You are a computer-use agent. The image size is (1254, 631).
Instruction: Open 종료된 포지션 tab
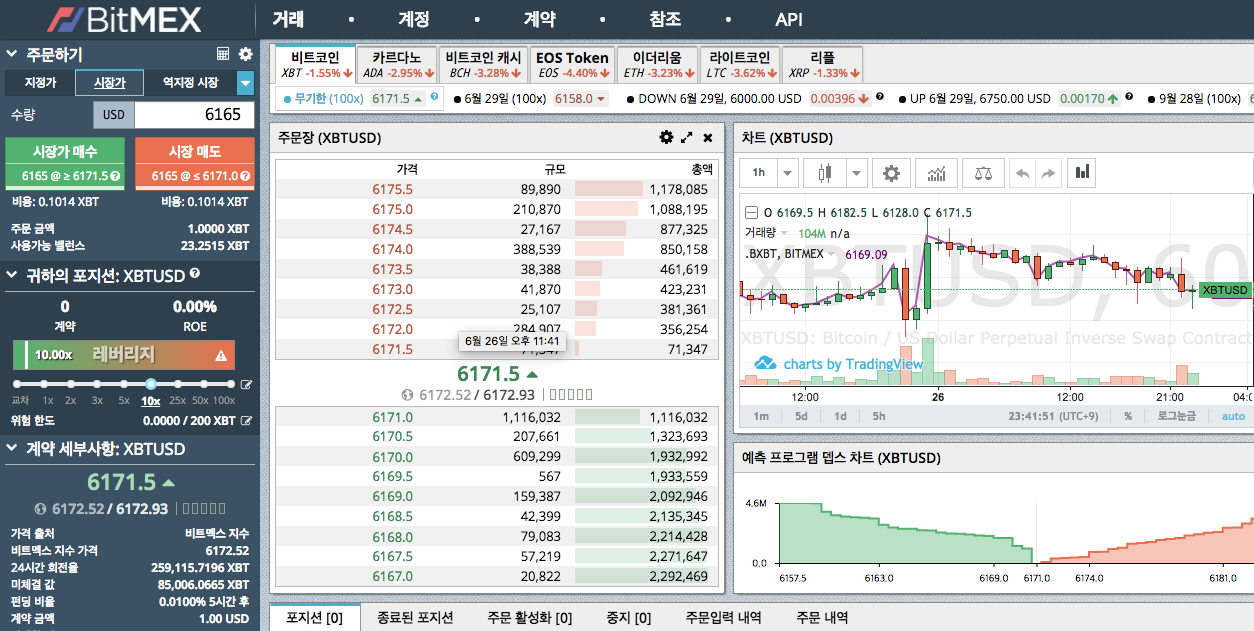click(x=415, y=618)
